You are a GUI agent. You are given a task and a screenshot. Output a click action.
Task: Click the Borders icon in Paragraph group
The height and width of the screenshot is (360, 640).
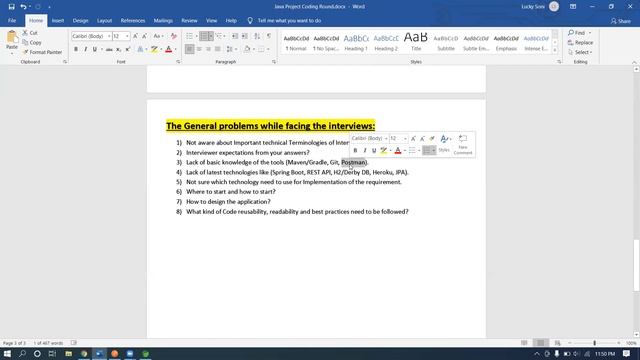coord(261,49)
